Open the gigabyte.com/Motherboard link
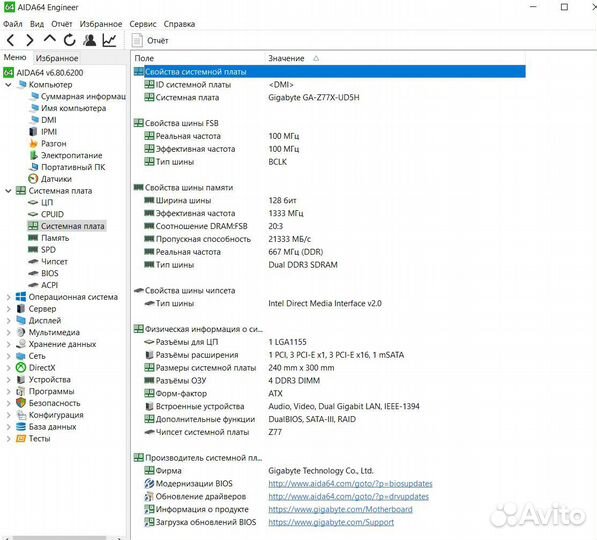The height and width of the screenshot is (540, 597). coord(340,510)
